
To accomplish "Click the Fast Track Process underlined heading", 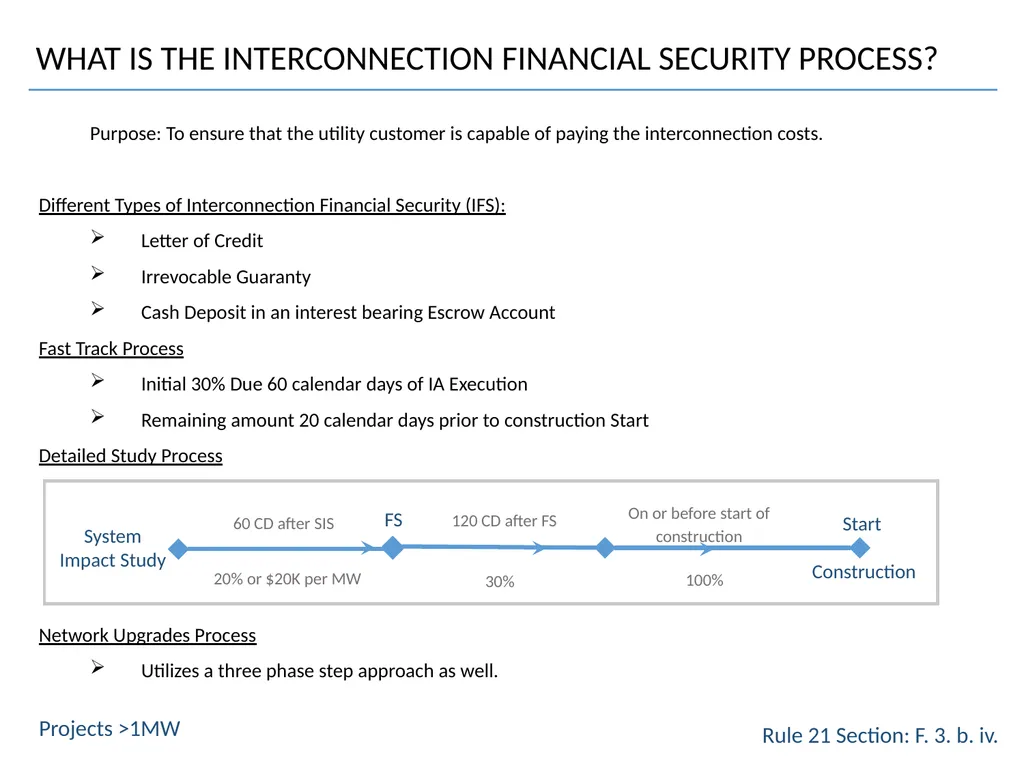I will (x=111, y=349).
